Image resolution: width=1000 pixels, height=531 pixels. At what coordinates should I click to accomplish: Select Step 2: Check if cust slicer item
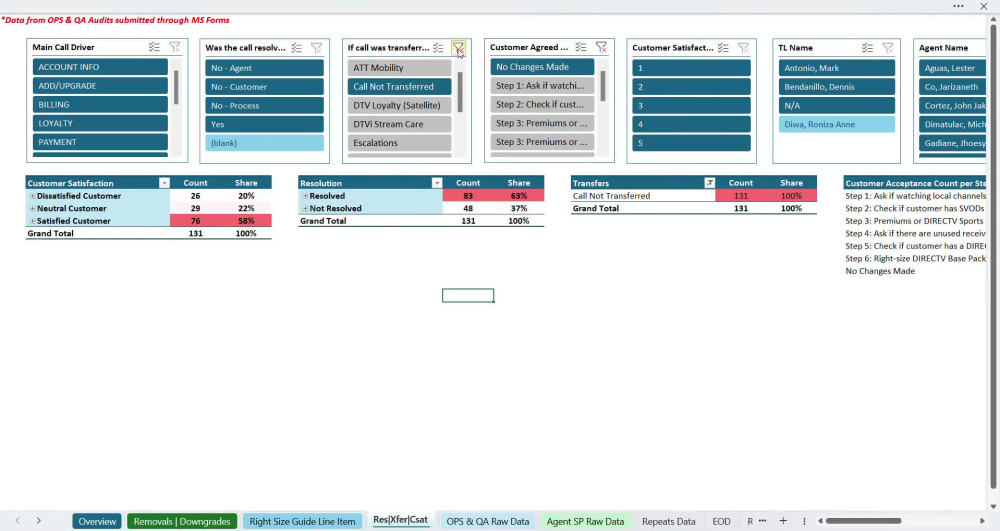tap(542, 105)
